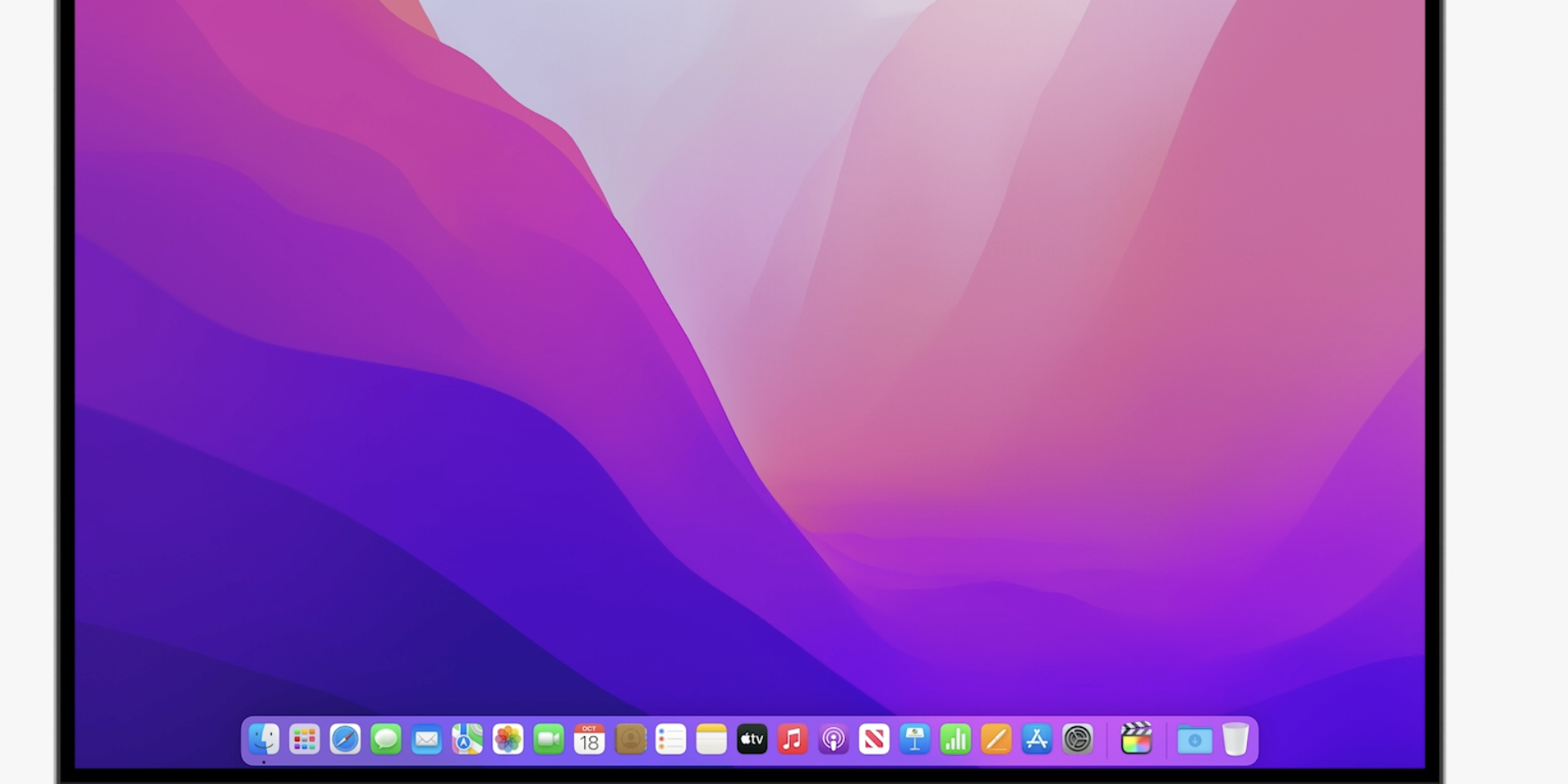Open the Messages app

tap(386, 739)
